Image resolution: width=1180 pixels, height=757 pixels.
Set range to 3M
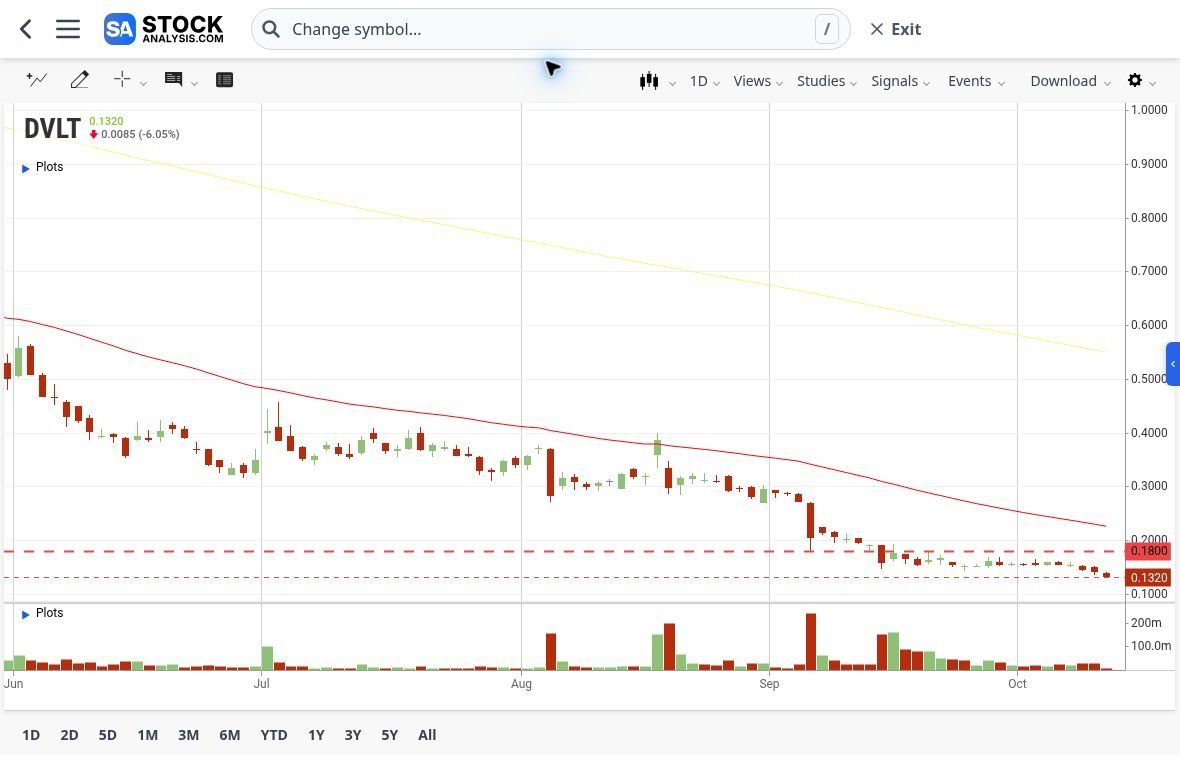pyautogui.click(x=188, y=735)
